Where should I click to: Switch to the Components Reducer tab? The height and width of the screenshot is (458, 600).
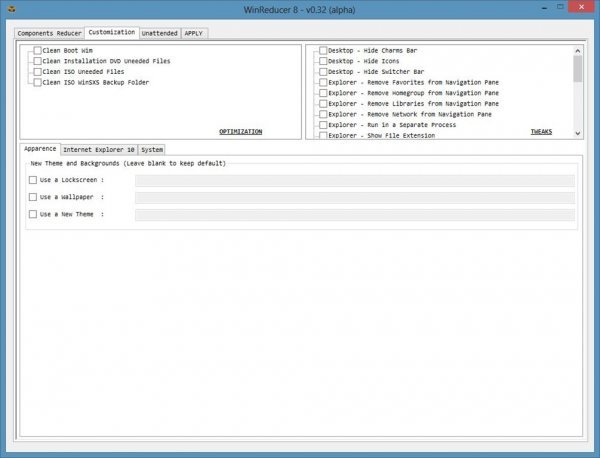click(49, 33)
